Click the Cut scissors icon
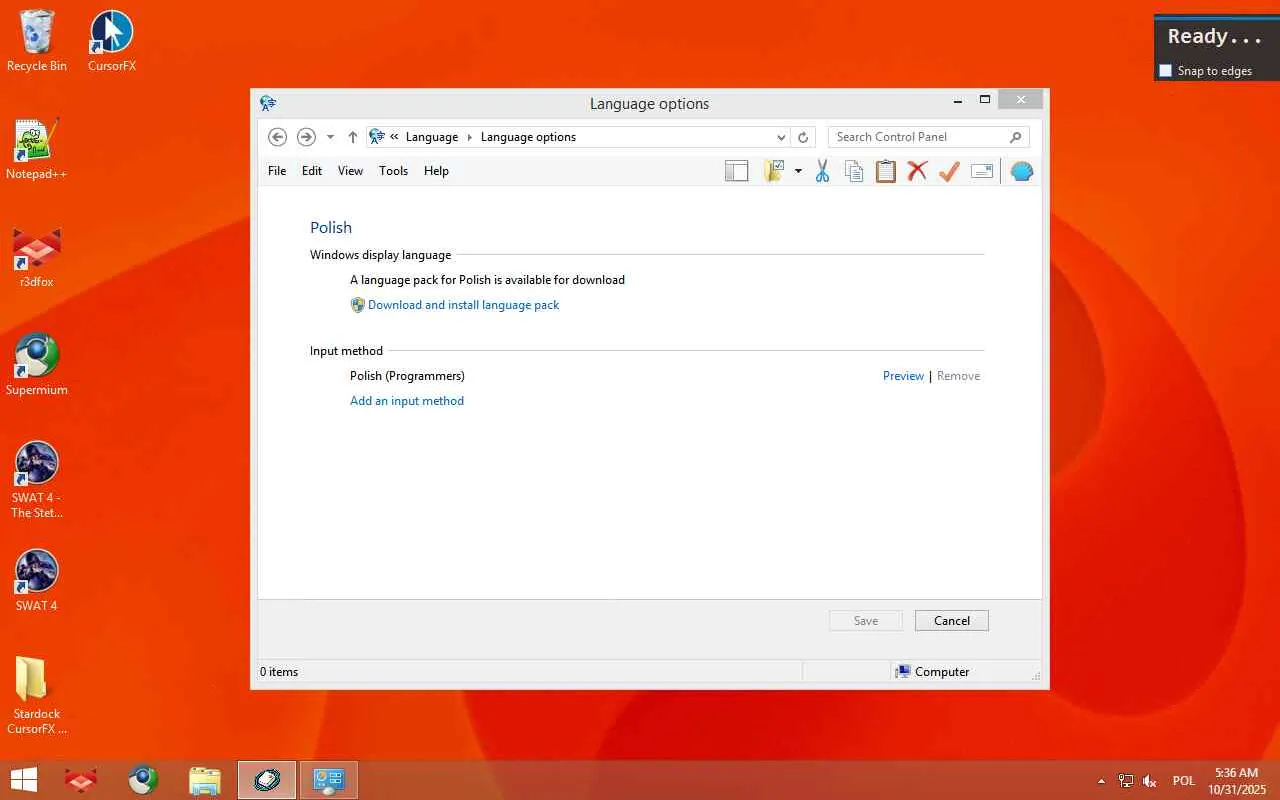1280x800 pixels. point(822,171)
